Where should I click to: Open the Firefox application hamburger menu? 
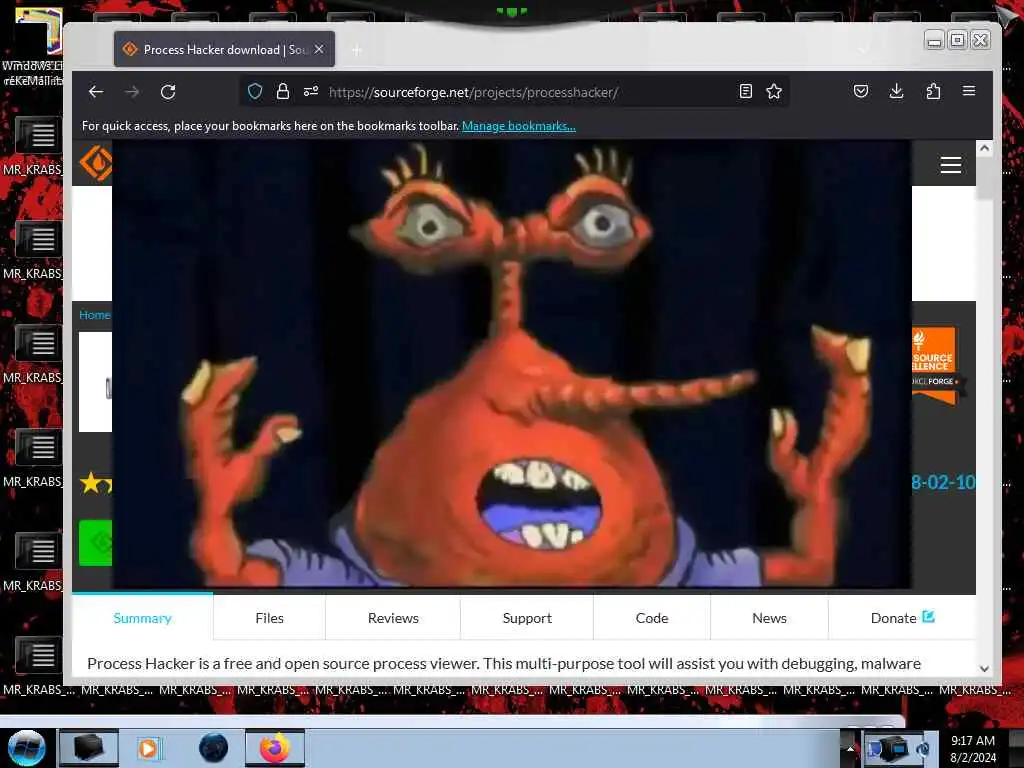(969, 91)
